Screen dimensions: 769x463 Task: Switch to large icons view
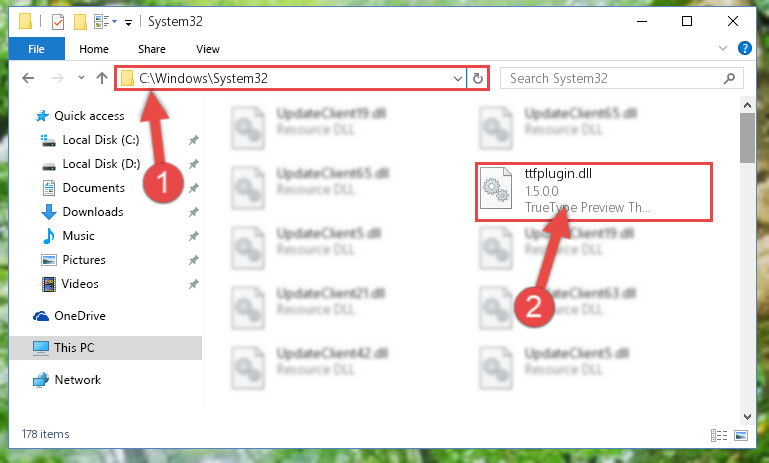point(741,435)
